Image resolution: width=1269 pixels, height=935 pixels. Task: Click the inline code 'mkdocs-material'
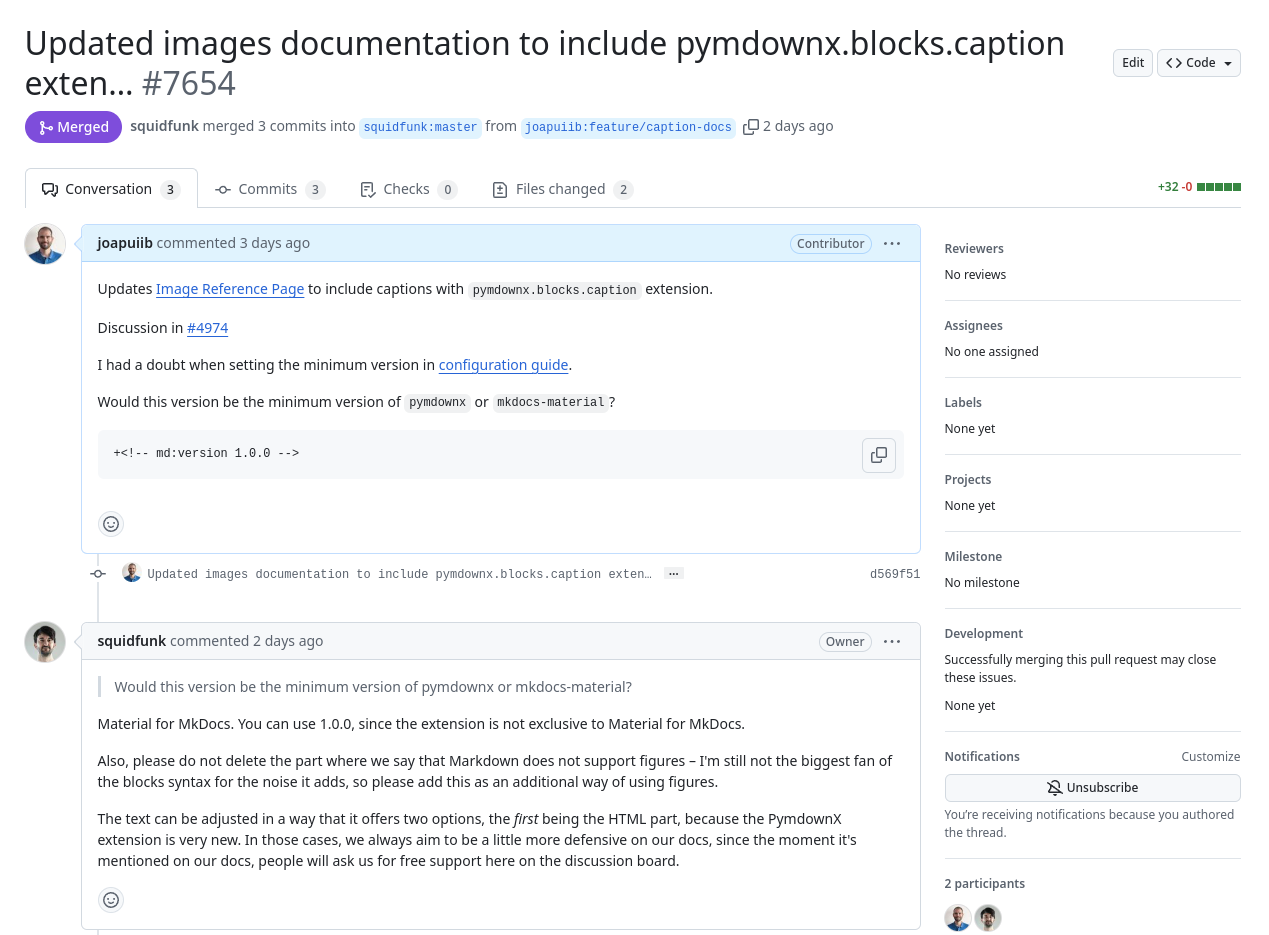(551, 403)
